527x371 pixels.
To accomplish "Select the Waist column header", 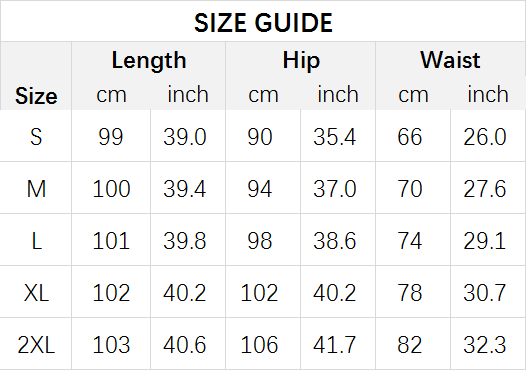I will [x=450, y=60].
